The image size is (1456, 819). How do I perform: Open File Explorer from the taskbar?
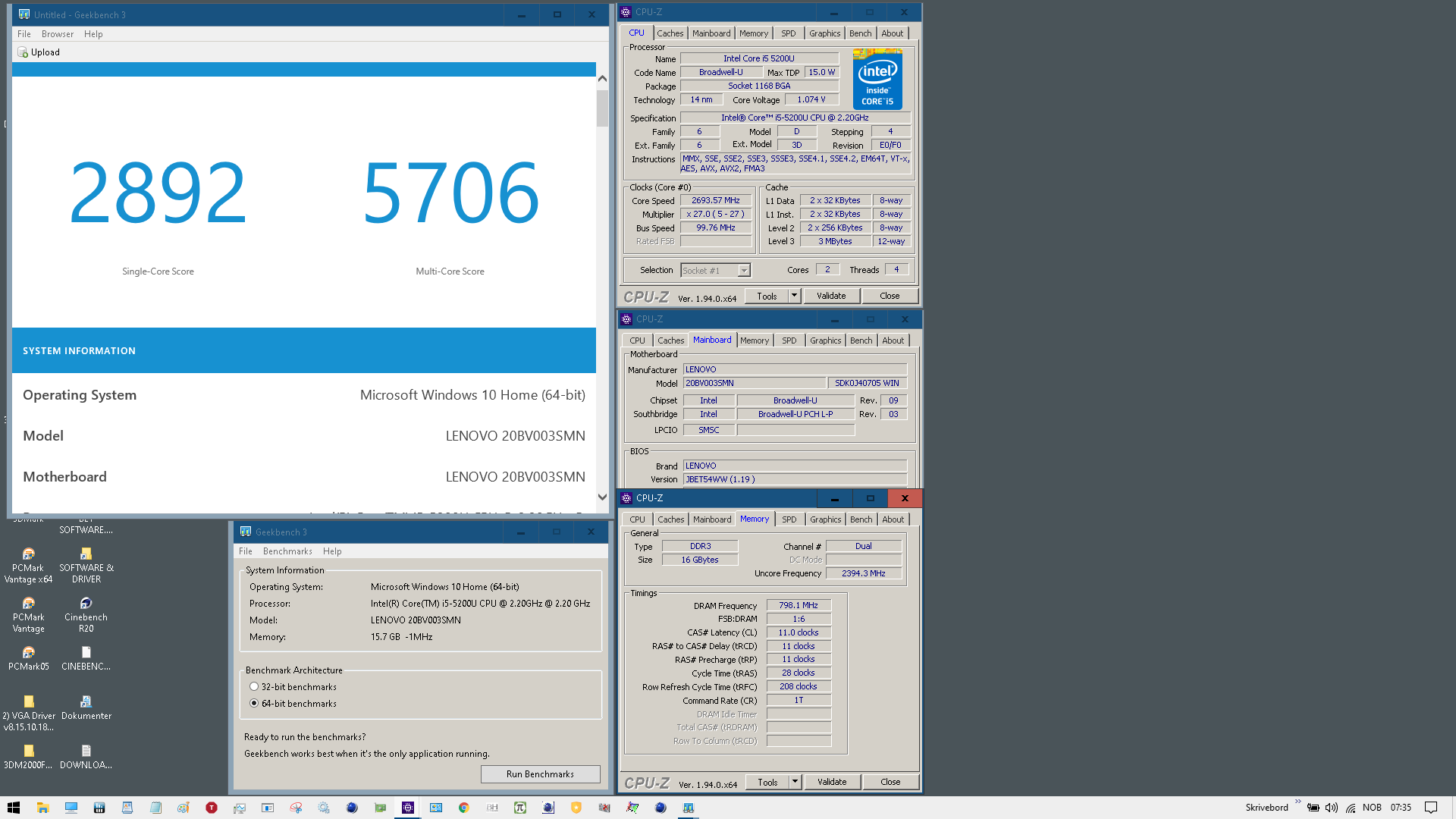(42, 808)
